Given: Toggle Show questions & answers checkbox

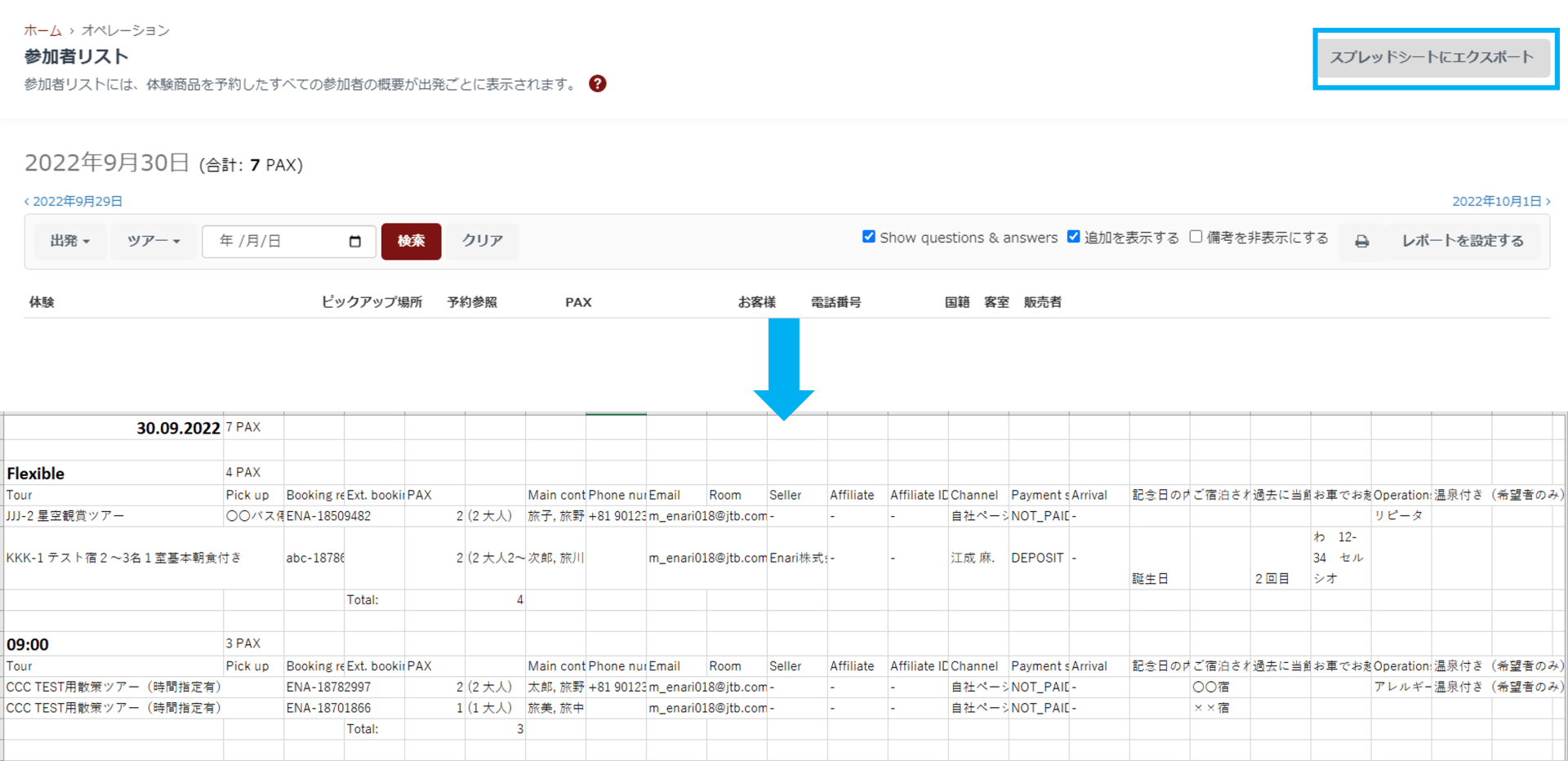Looking at the screenshot, I should pyautogui.click(x=869, y=237).
